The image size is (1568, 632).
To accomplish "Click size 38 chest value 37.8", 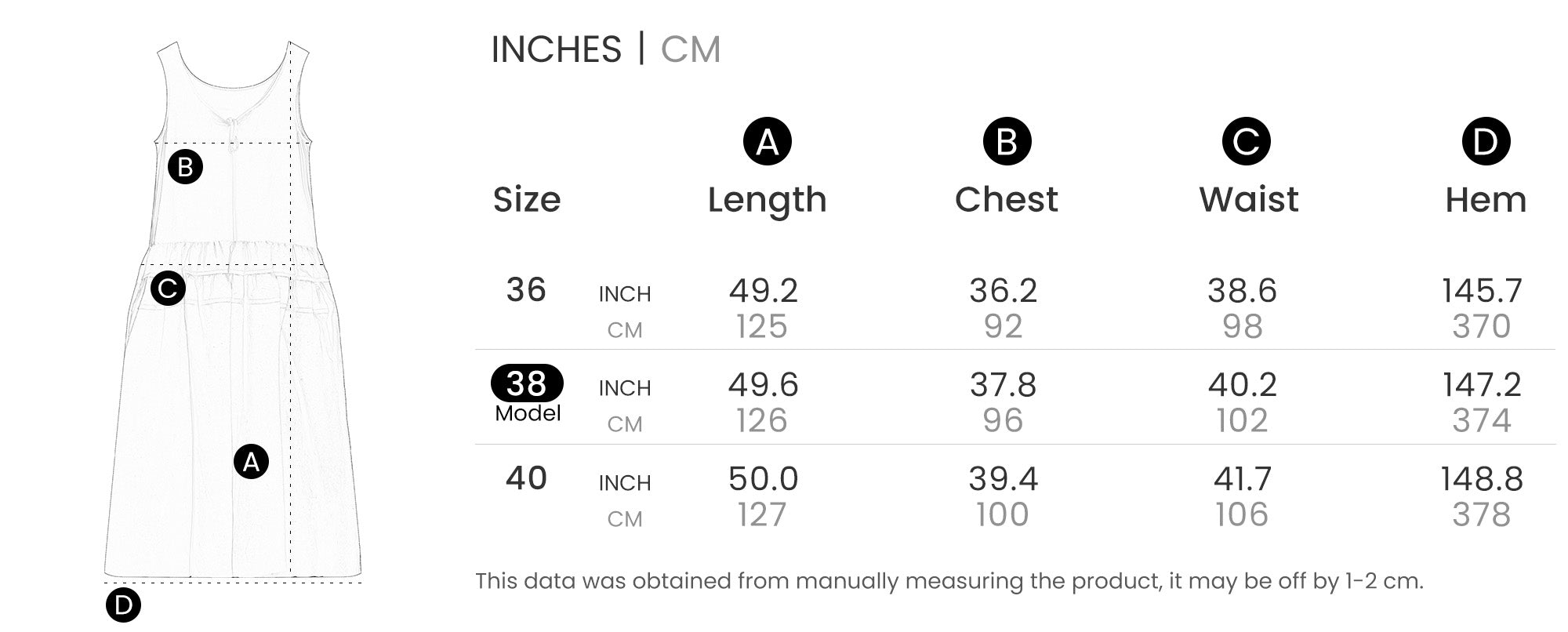I will 1004,385.
